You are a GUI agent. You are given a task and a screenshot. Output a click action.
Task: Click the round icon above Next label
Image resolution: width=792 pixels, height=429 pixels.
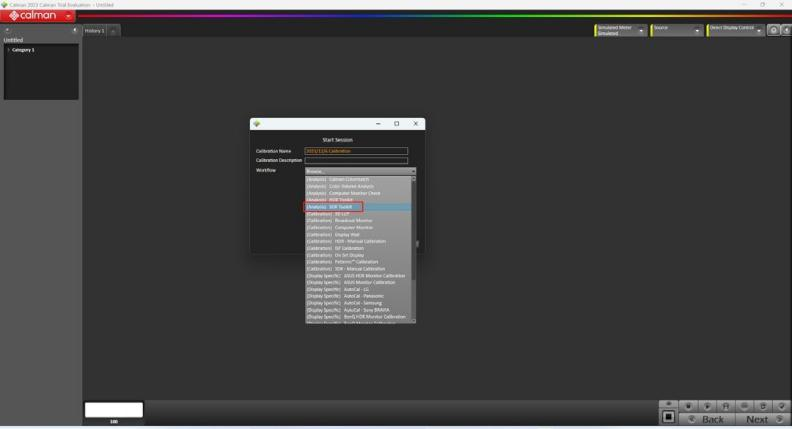[x=745, y=406]
